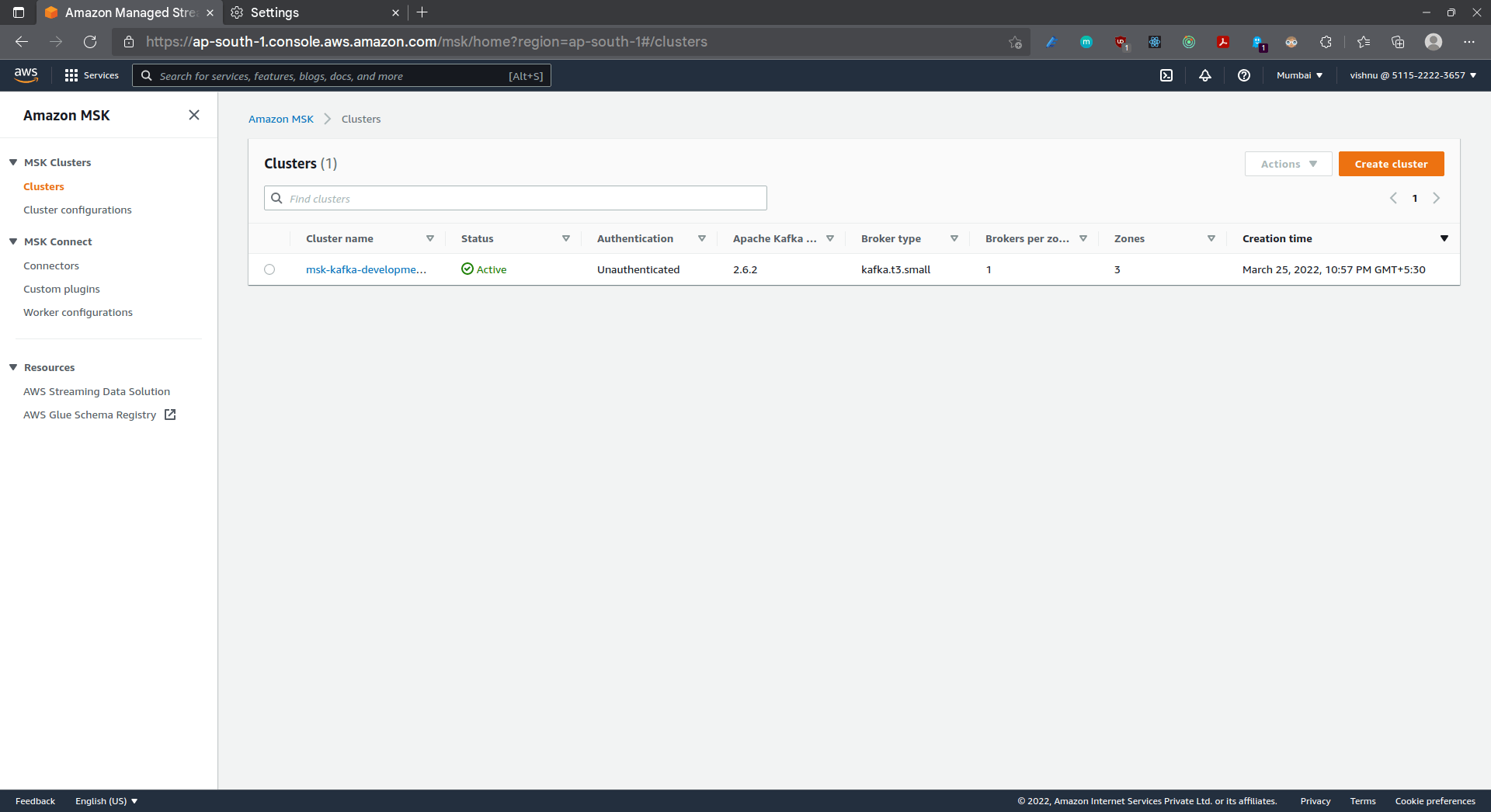Open the Terms link
The image size is (1491, 812).
point(1362,801)
